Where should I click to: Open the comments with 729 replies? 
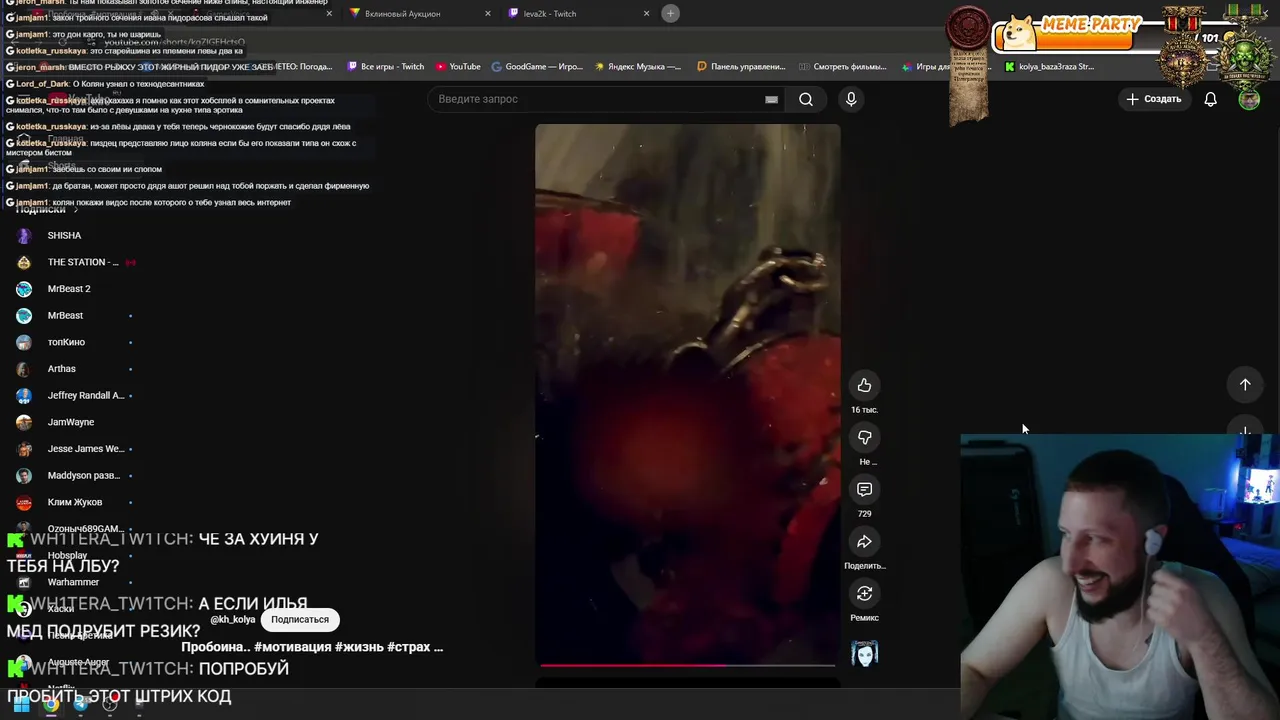coord(864,490)
